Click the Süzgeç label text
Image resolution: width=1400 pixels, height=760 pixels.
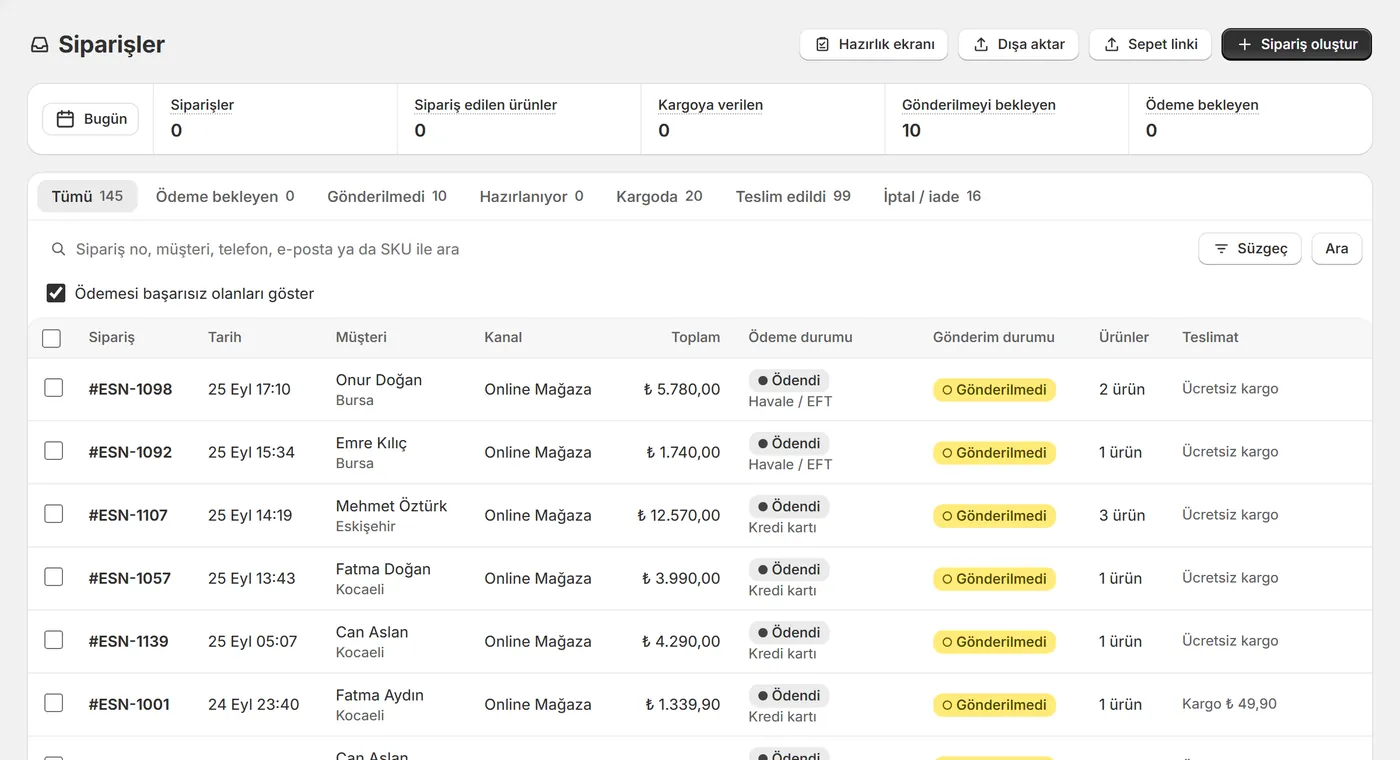click(1262, 249)
